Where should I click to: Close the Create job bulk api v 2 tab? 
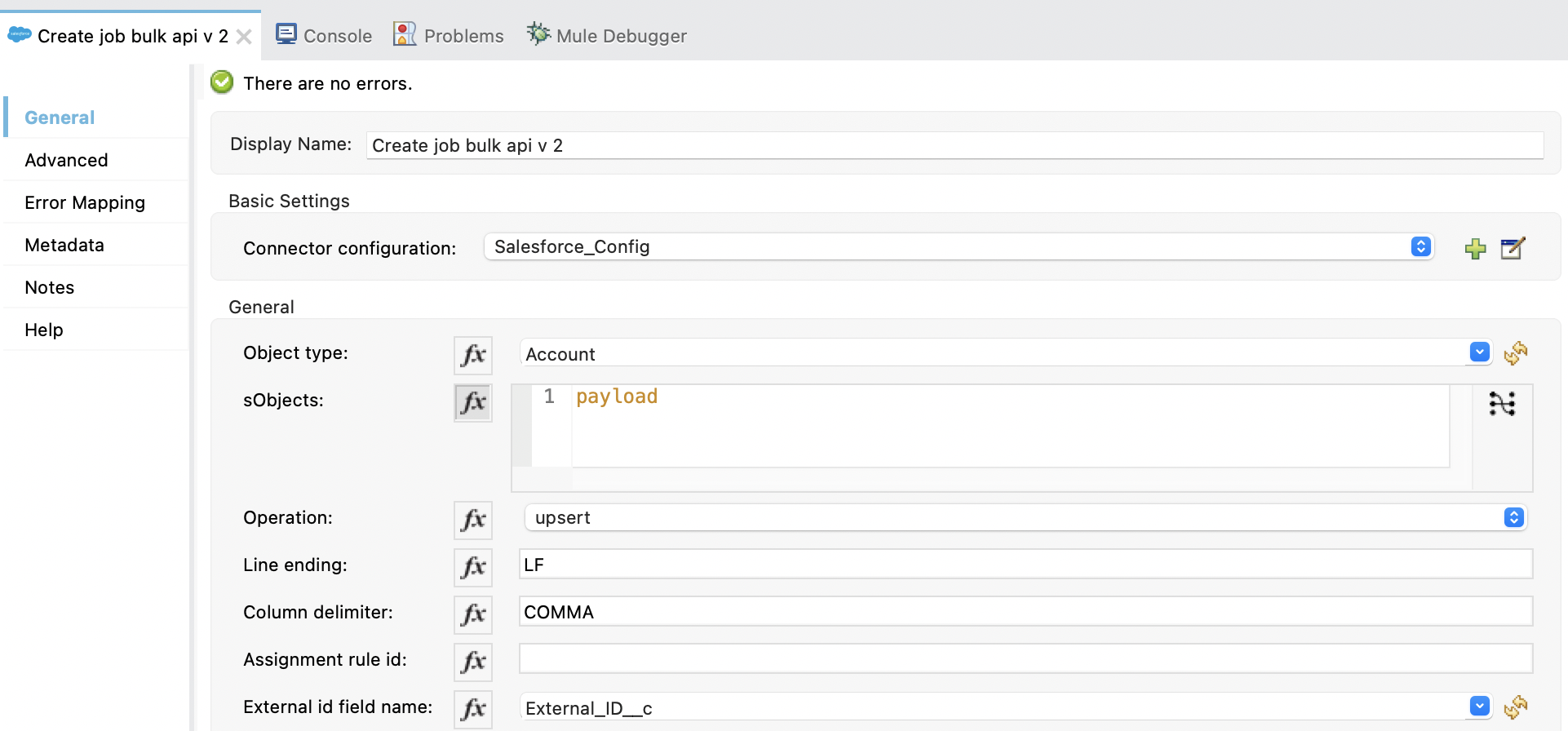coord(243,37)
